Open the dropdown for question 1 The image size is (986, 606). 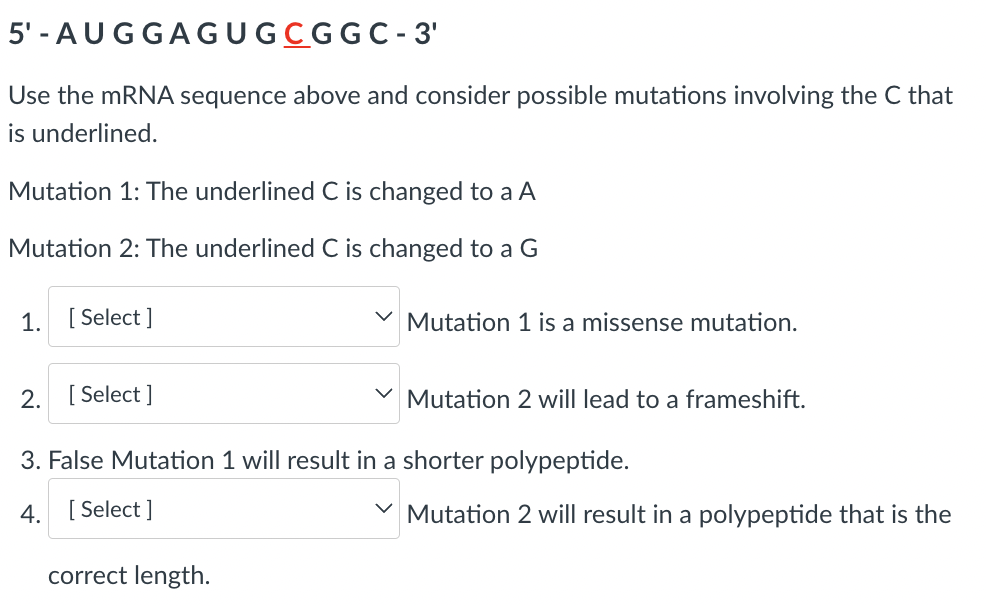(x=223, y=316)
